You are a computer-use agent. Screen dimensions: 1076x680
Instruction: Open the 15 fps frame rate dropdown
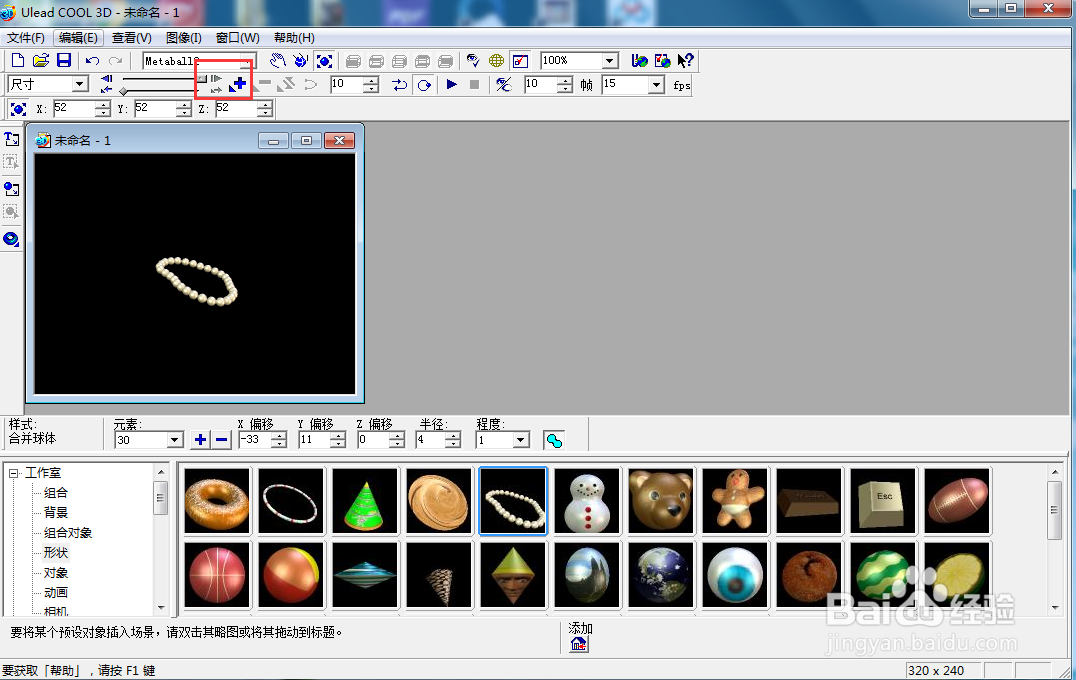pyautogui.click(x=657, y=85)
